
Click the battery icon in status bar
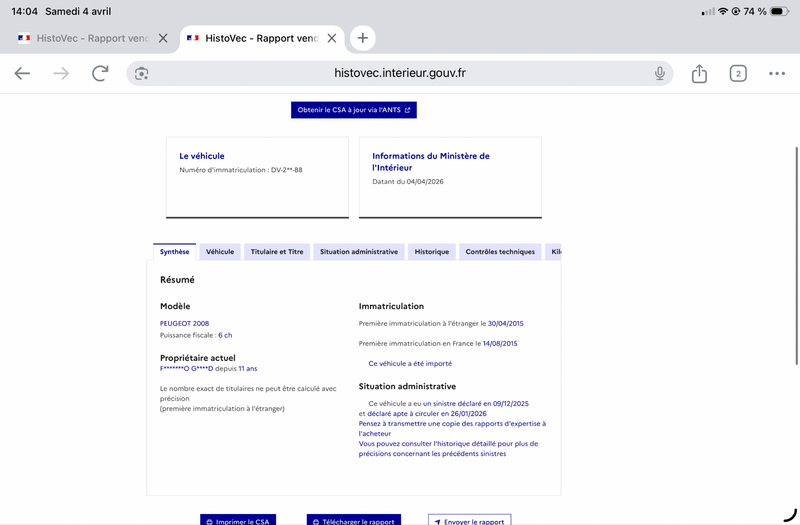coord(780,11)
